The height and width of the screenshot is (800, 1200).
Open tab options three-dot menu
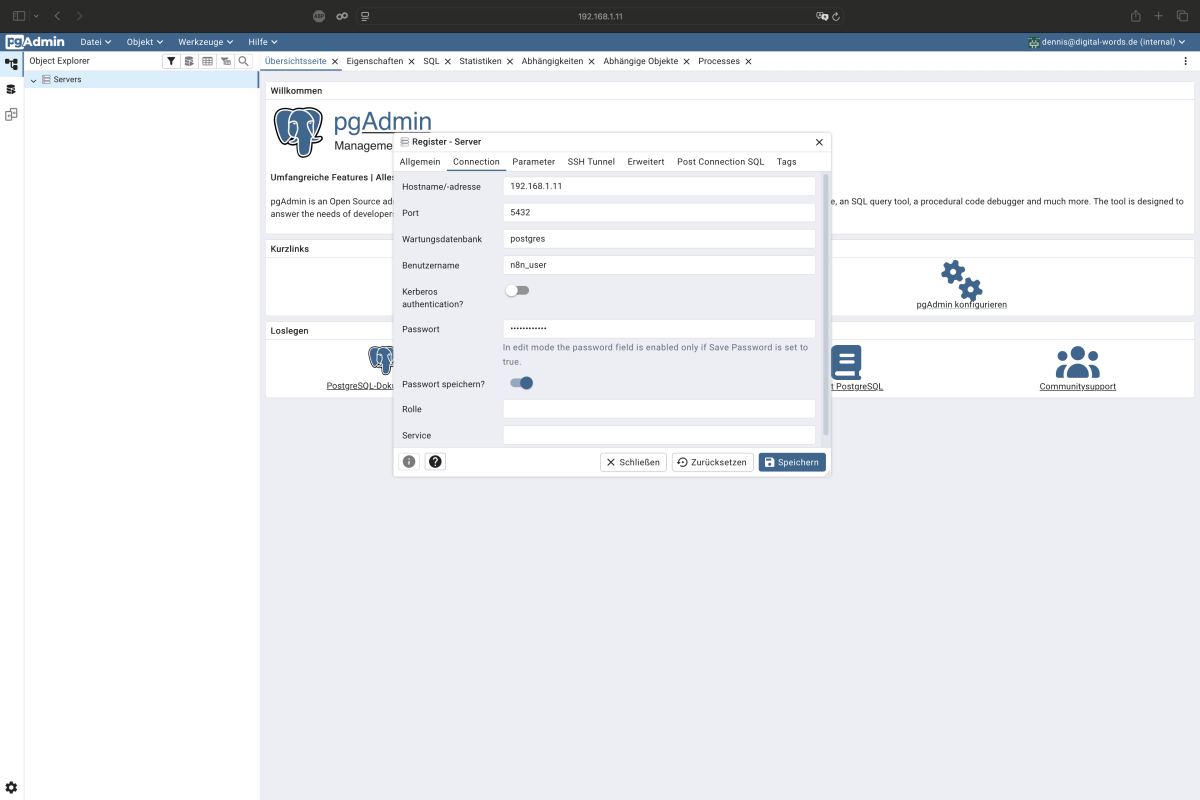click(x=1186, y=61)
